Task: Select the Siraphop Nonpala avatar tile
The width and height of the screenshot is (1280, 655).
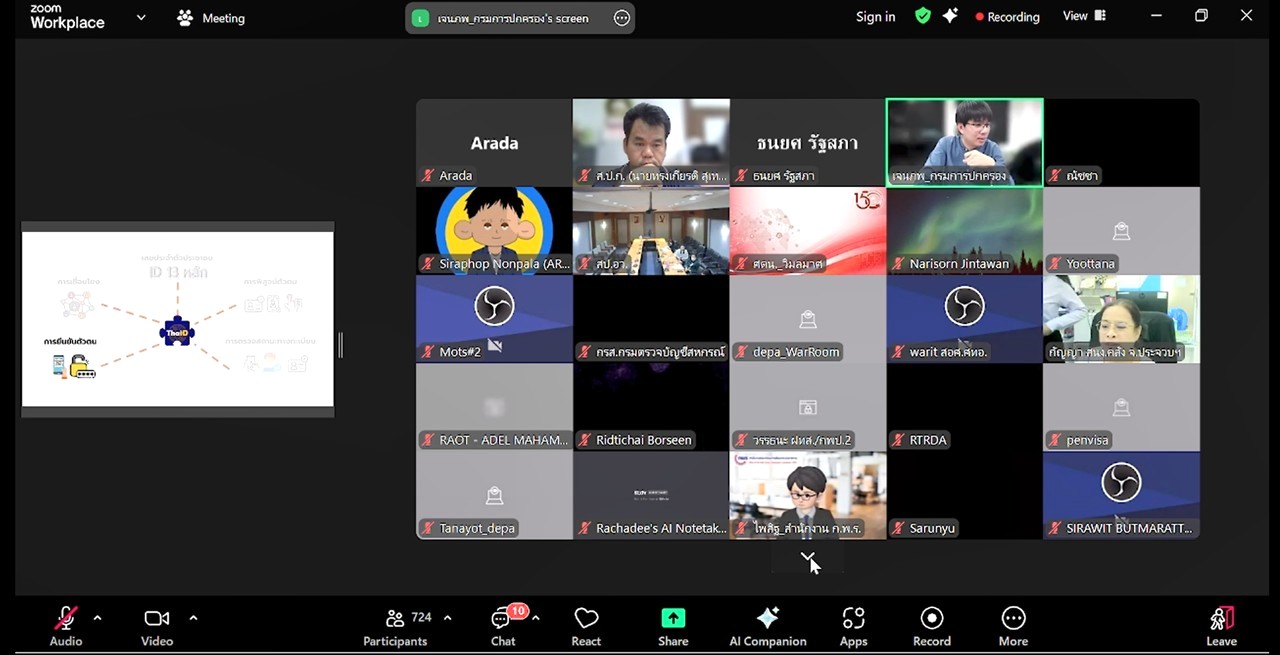Action: pos(494,230)
